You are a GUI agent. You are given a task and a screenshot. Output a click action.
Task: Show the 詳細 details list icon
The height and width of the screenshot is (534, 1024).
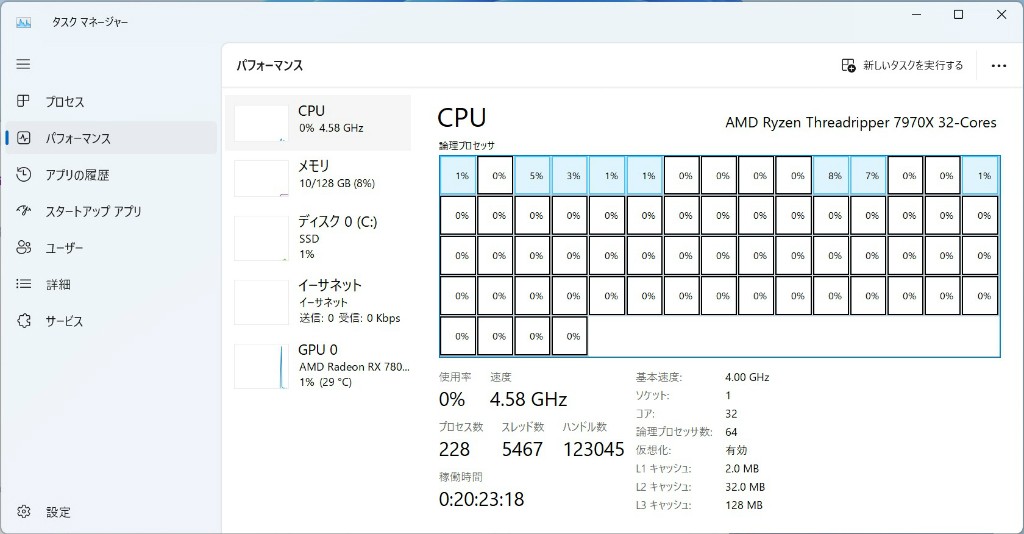coord(24,284)
